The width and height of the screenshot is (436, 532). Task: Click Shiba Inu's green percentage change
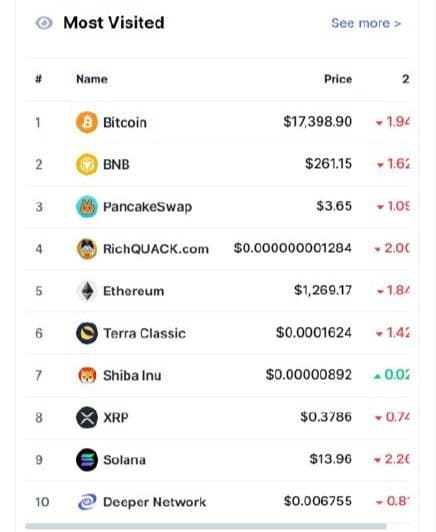[x=392, y=375]
